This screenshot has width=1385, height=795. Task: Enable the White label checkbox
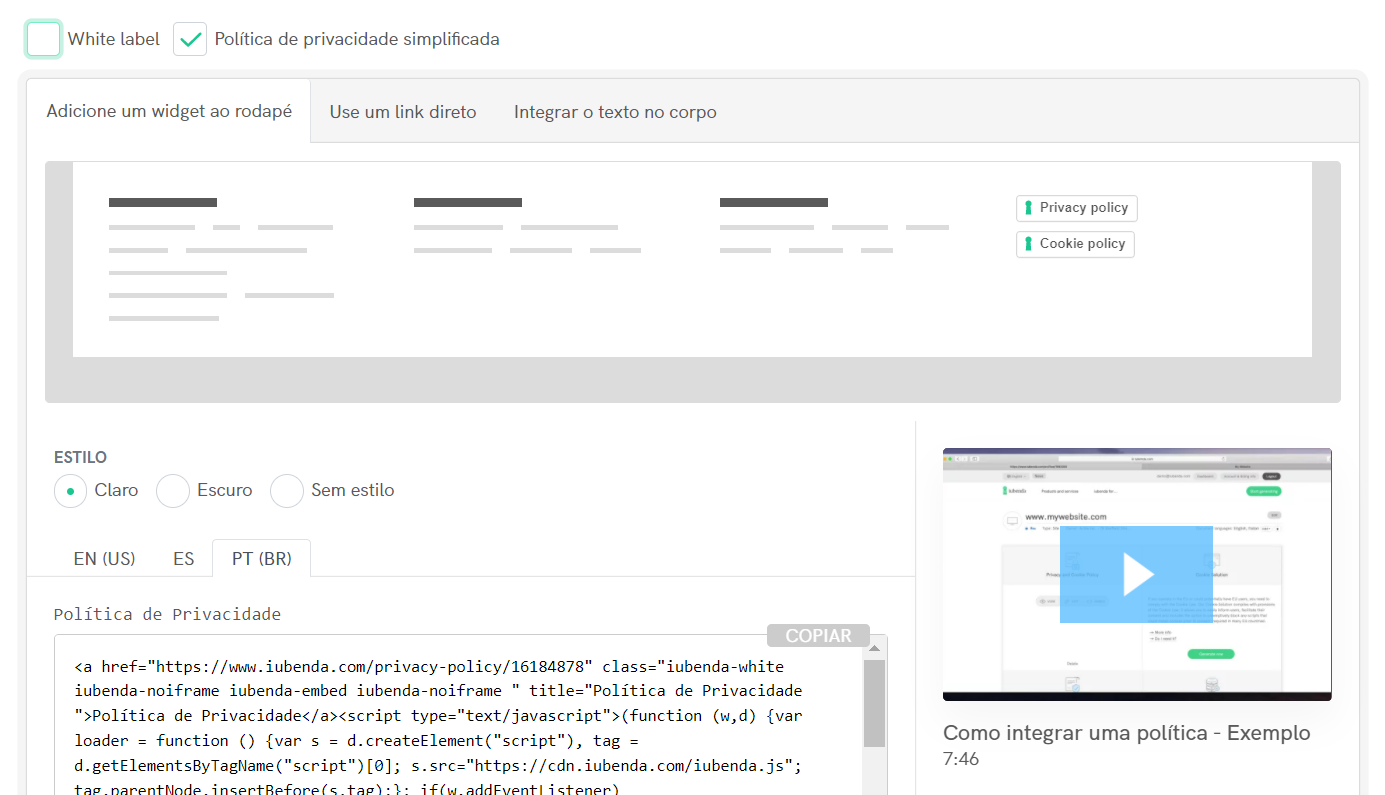click(x=44, y=39)
